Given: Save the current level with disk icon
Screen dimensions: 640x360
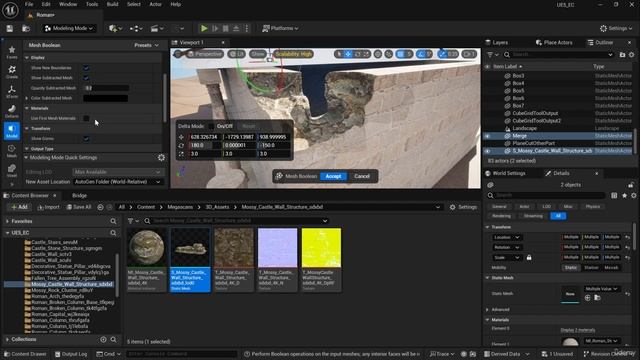Looking at the screenshot, I should pos(10,28).
